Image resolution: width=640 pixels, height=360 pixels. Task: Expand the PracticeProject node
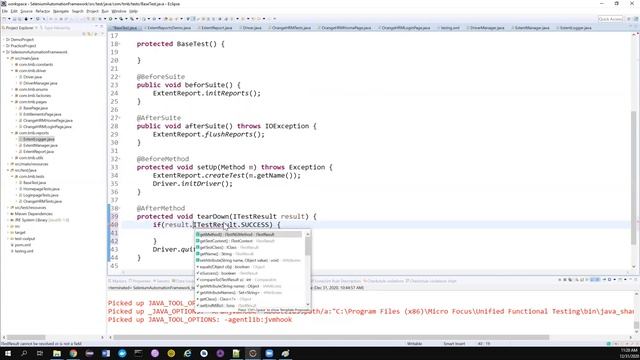(3, 46)
